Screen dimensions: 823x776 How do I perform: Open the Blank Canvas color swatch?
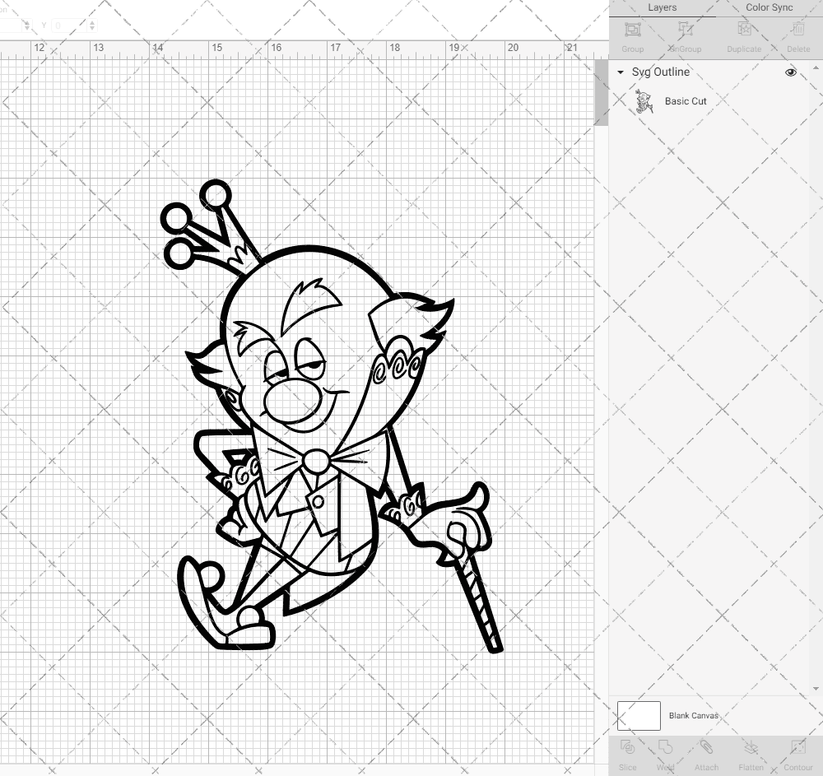638,715
